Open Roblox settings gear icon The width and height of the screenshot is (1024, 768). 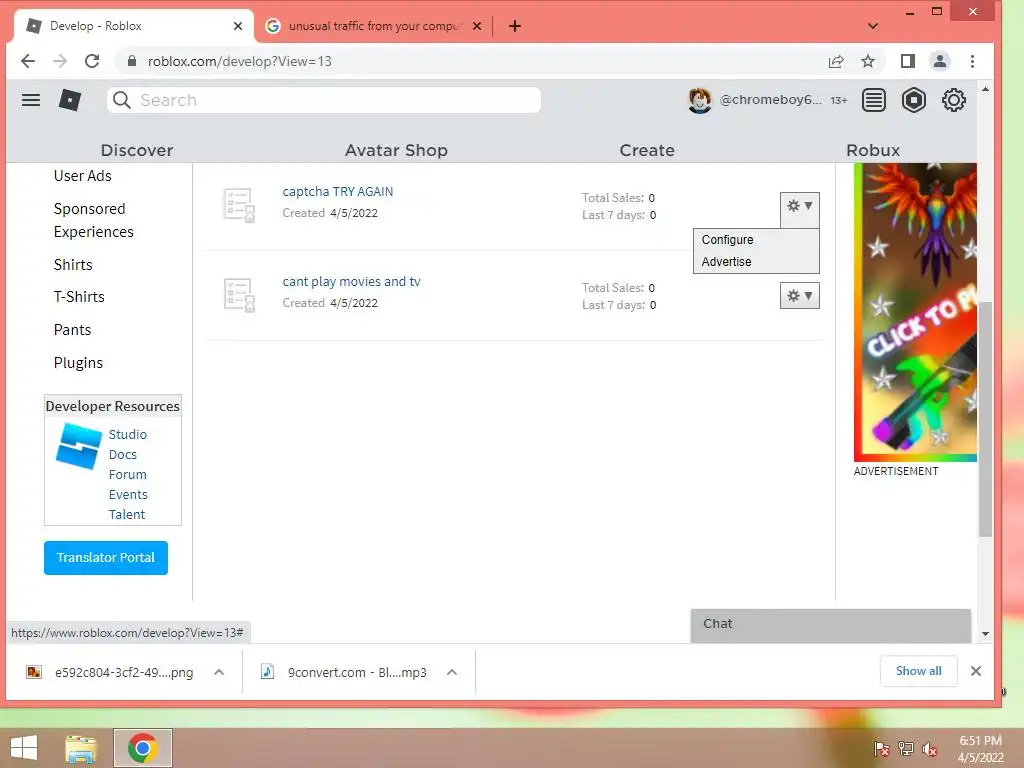tap(953, 100)
